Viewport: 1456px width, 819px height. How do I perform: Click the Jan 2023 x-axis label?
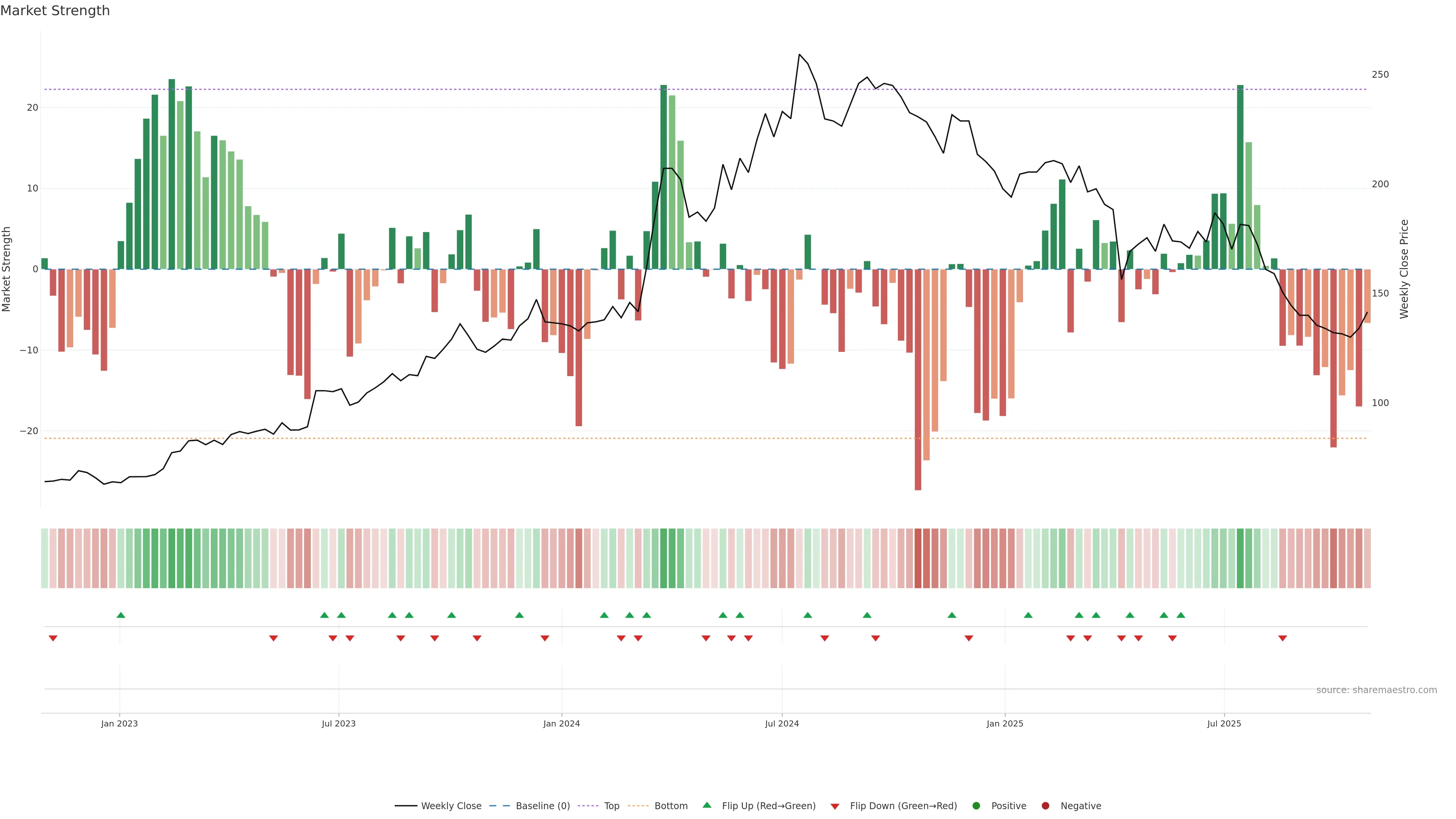pyautogui.click(x=119, y=723)
